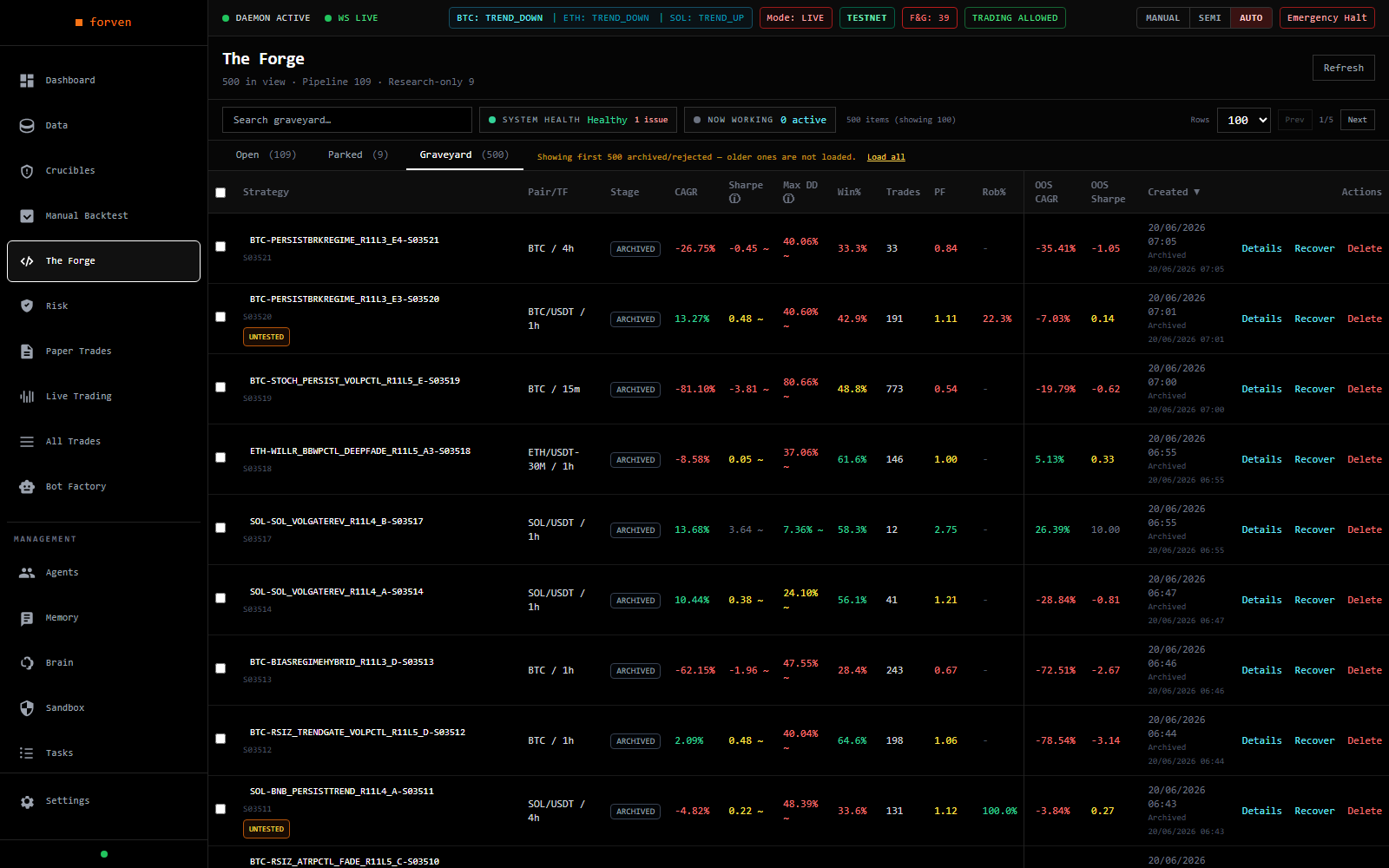Image resolution: width=1389 pixels, height=868 pixels.
Task: Click The Forge code icon
Action: [27, 261]
